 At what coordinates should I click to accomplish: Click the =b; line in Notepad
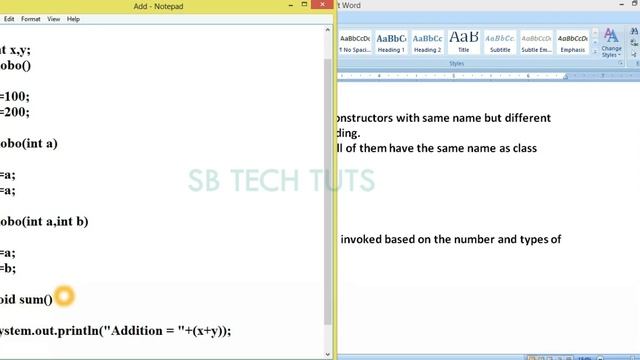coord(8,269)
